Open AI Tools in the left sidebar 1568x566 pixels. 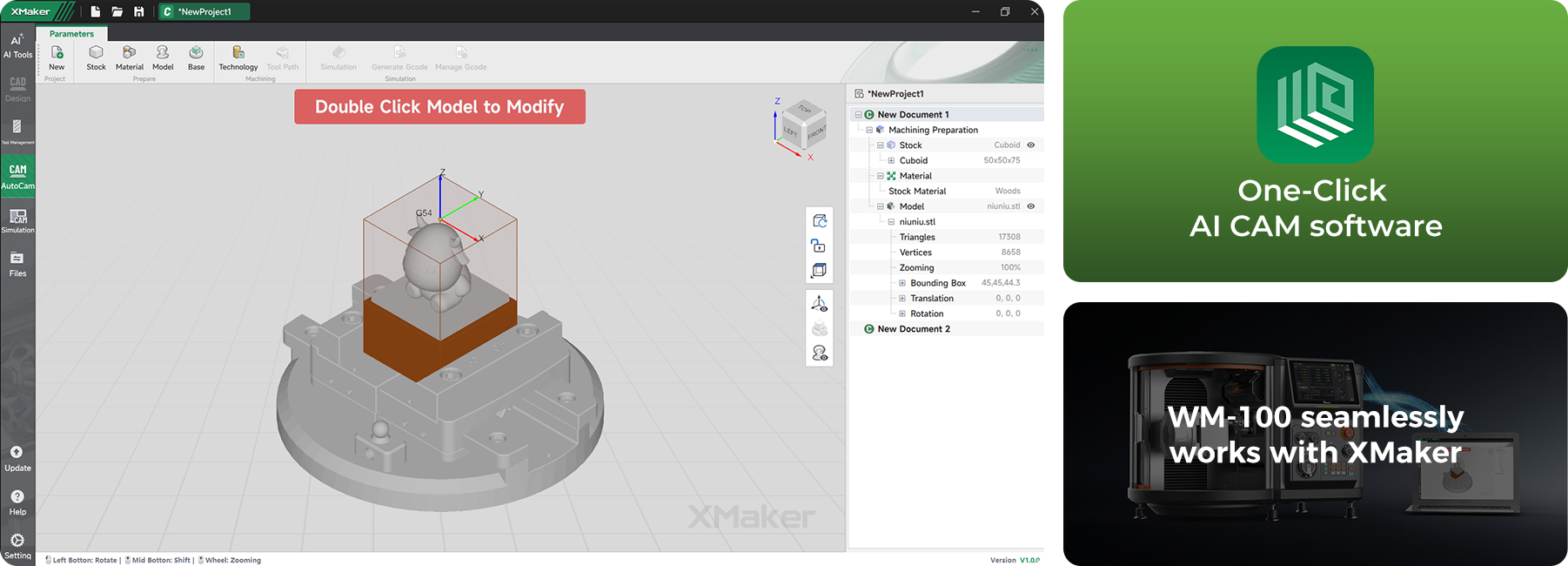click(17, 45)
